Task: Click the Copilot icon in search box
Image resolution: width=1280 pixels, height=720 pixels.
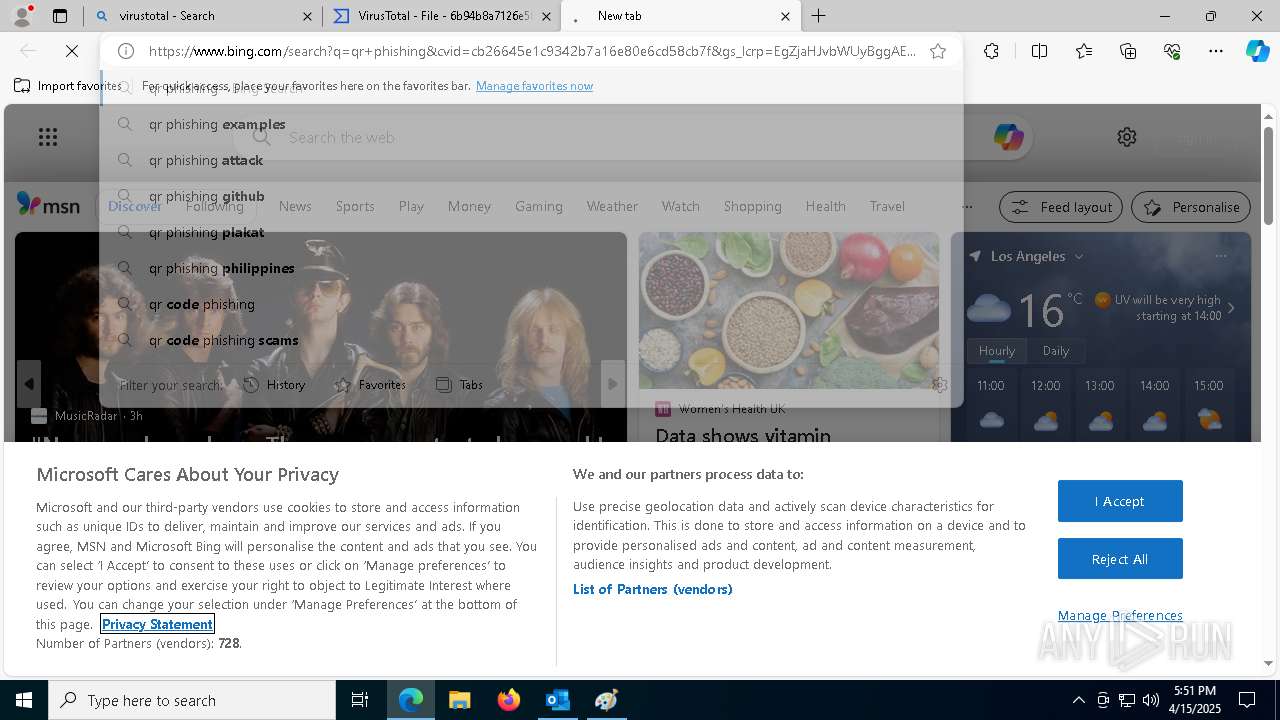Action: click(1008, 137)
